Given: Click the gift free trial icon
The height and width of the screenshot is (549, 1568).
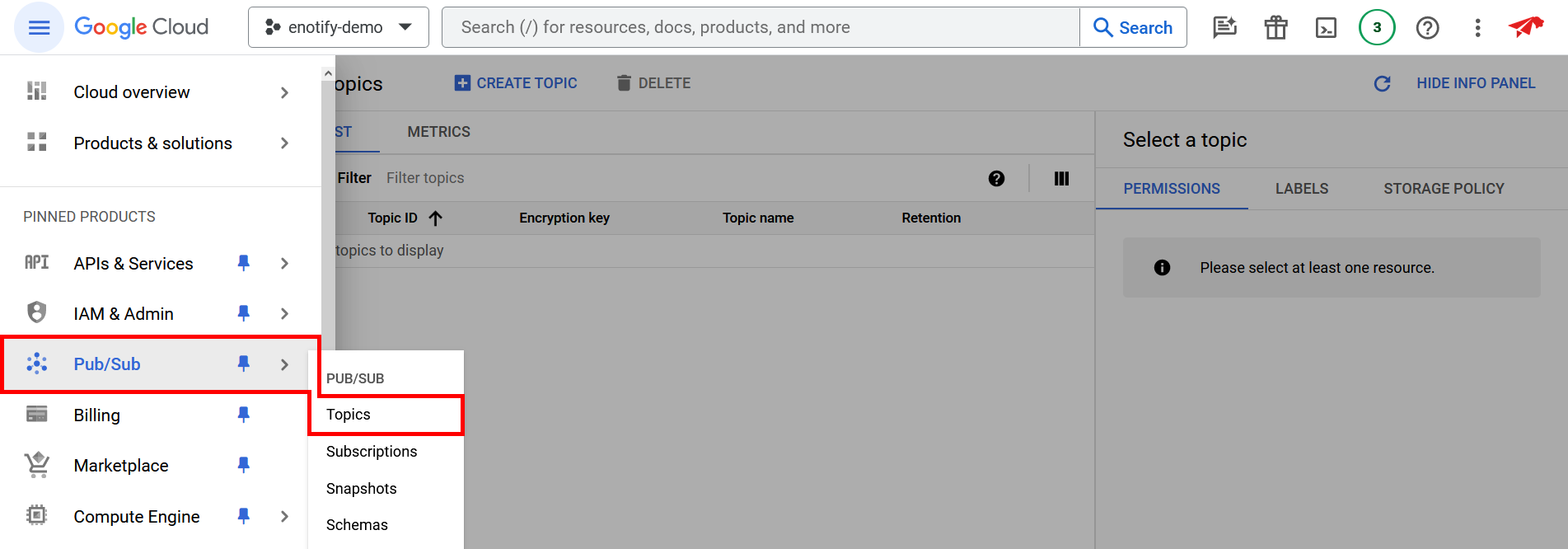Looking at the screenshot, I should click(x=1275, y=28).
